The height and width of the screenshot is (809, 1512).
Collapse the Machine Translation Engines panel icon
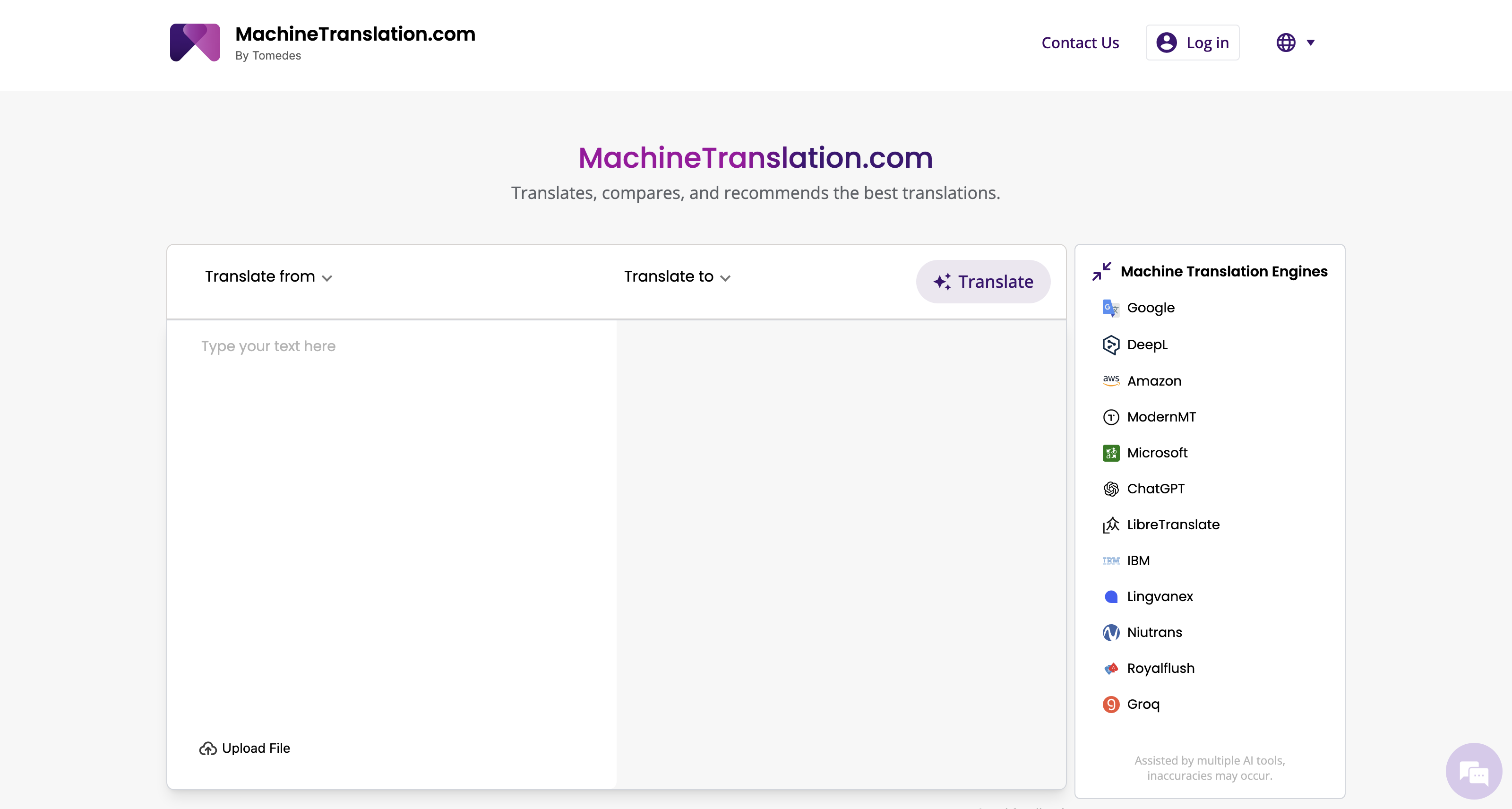click(1102, 271)
